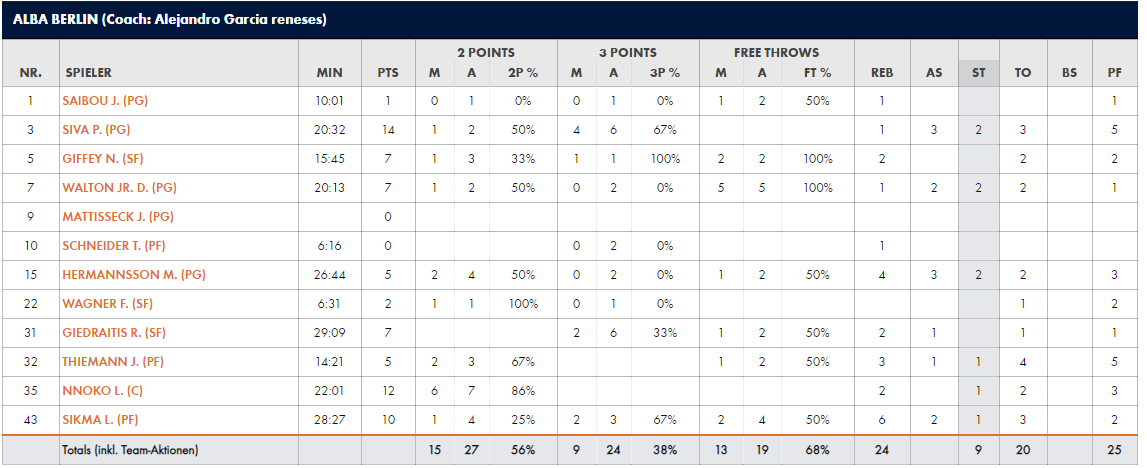1147x468 pixels.
Task: Select MATTISSECK J. (PG) player link
Action: 119,216
